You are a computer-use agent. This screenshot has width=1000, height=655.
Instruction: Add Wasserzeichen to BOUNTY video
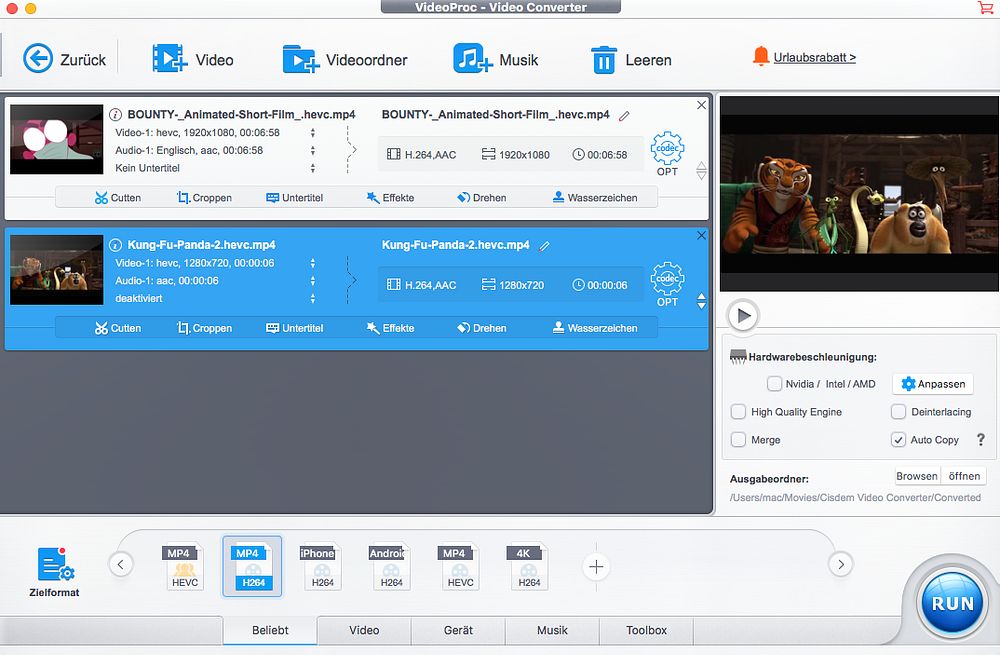pyautogui.click(x=595, y=198)
